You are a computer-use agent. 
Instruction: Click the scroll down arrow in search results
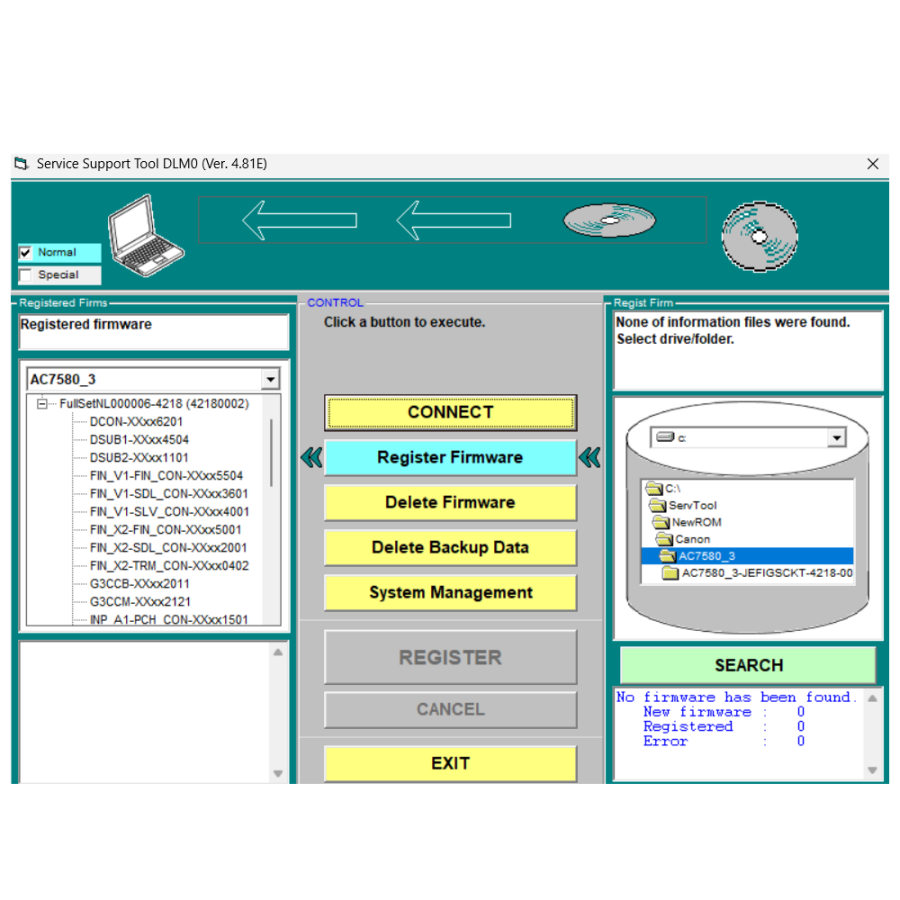872,770
